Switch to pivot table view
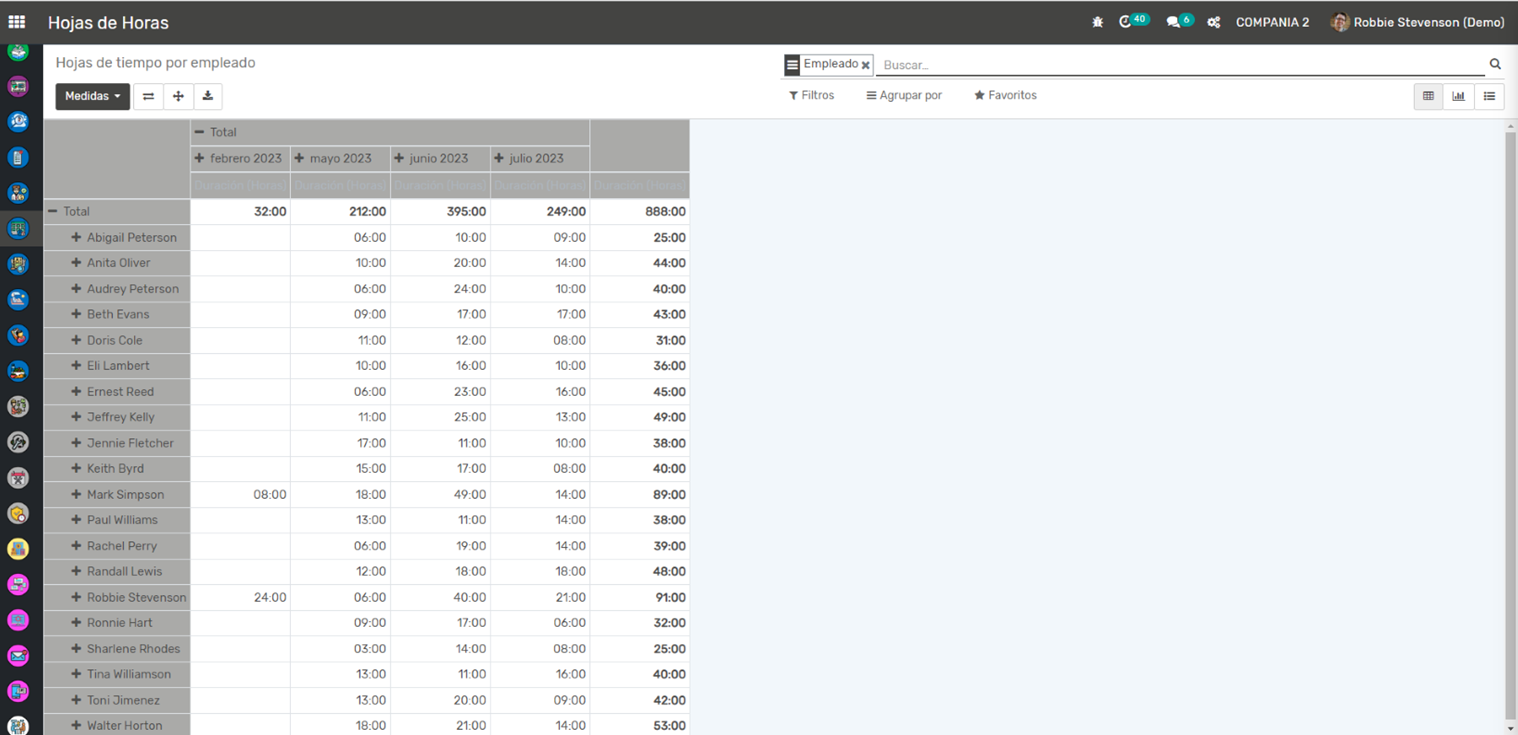This screenshot has height=735, width=1518. coord(1428,96)
